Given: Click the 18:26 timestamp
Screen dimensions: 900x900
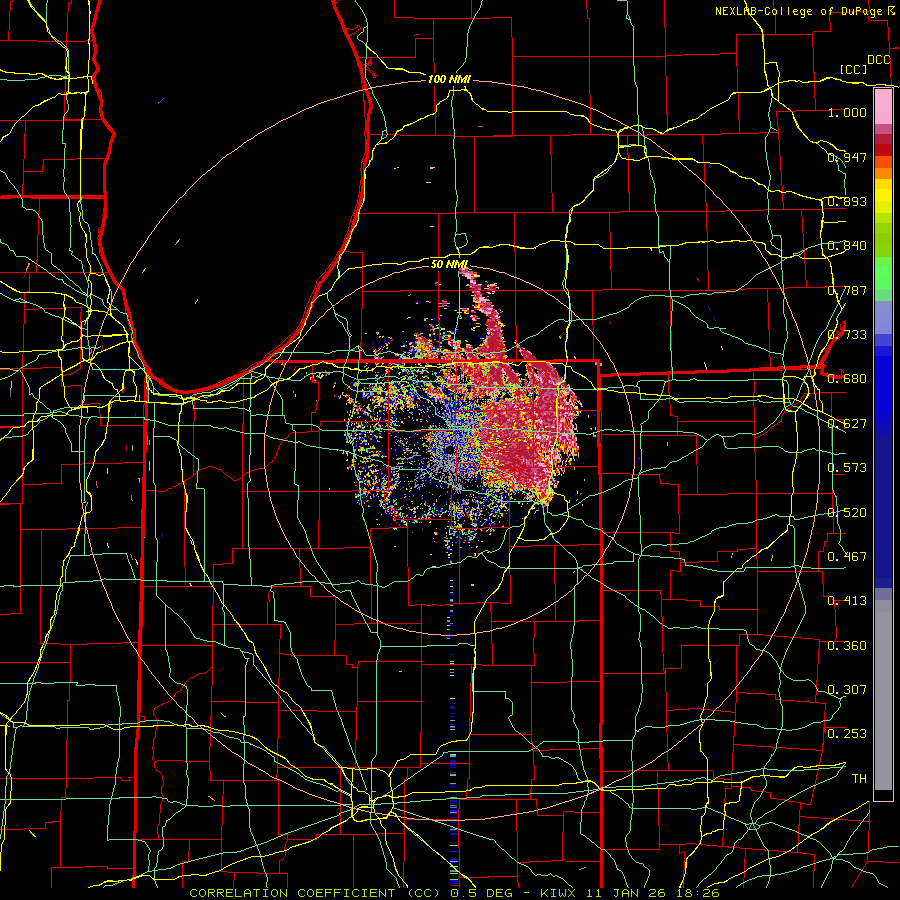Looking at the screenshot, I should [x=697, y=893].
